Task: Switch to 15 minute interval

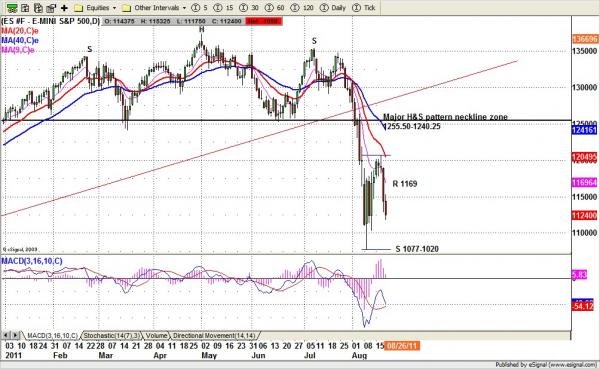Action: point(223,7)
